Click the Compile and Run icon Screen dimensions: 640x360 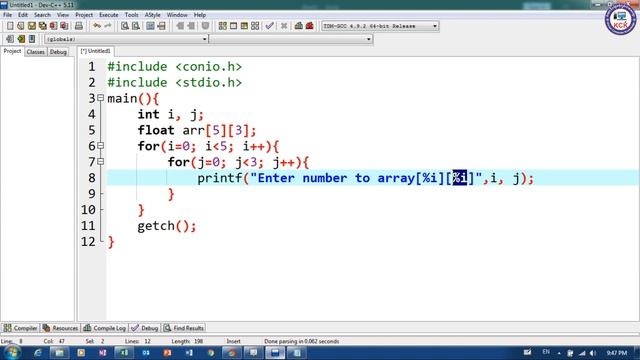tap(244, 26)
